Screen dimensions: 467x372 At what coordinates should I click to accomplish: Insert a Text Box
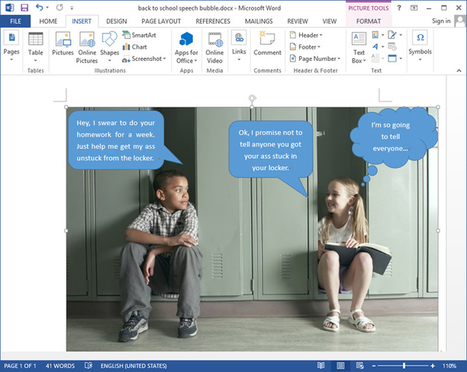click(359, 47)
